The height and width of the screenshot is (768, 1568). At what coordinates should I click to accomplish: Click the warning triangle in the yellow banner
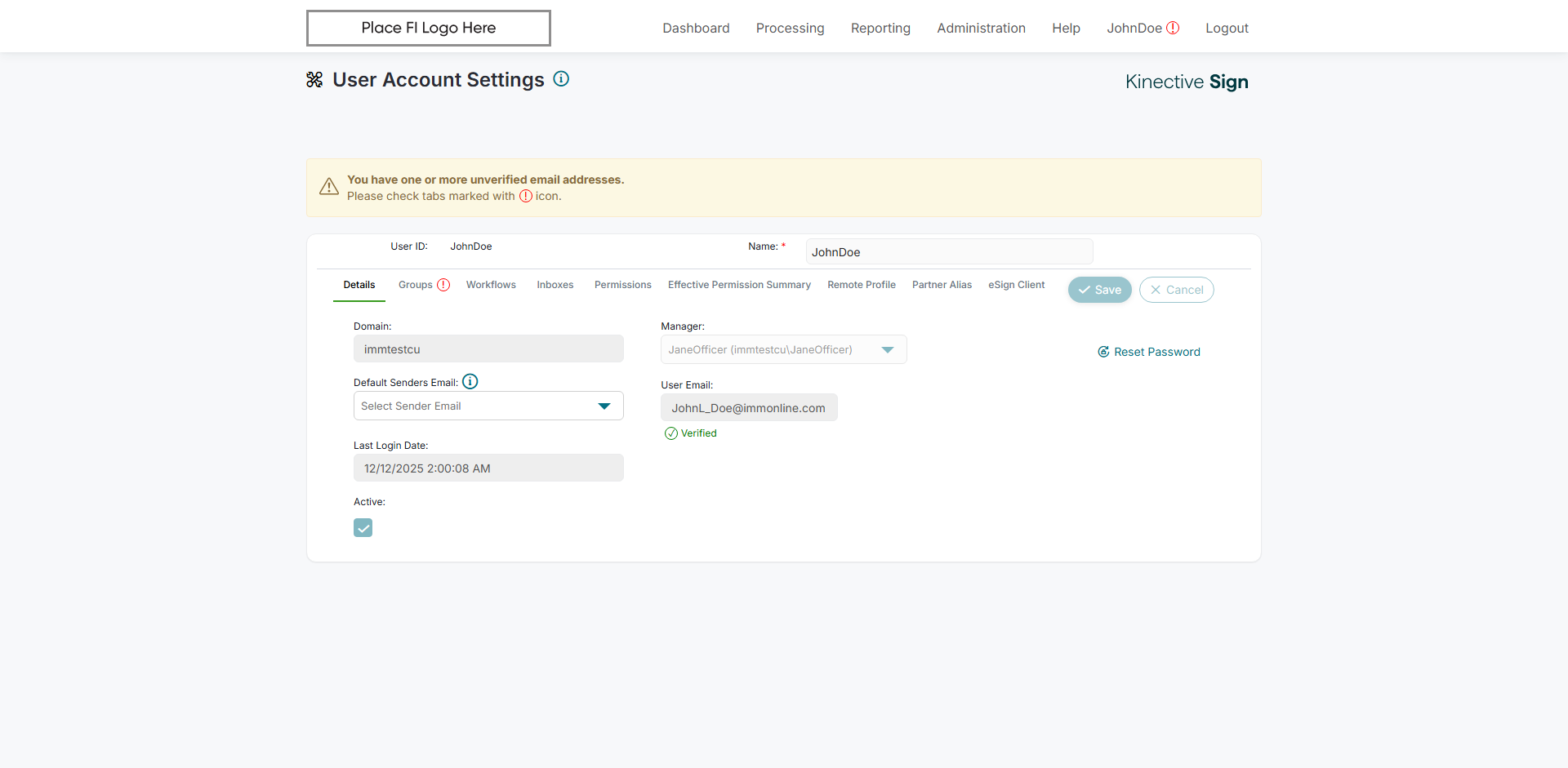pyautogui.click(x=329, y=187)
